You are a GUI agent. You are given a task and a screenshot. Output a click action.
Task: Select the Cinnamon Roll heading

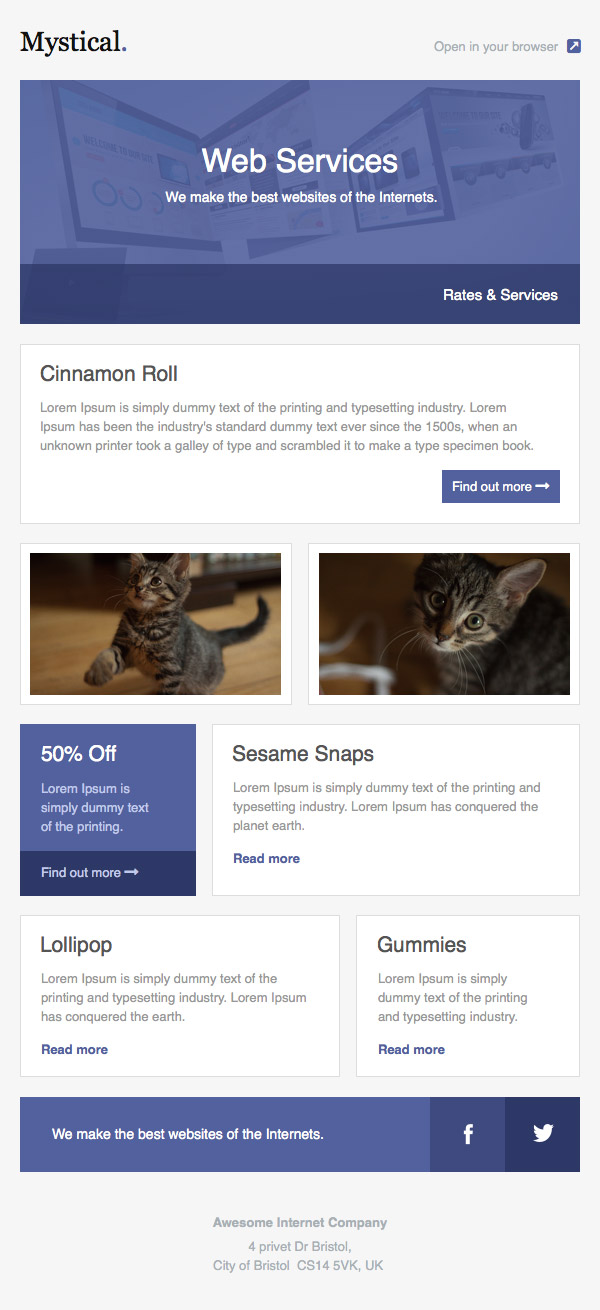pos(109,374)
